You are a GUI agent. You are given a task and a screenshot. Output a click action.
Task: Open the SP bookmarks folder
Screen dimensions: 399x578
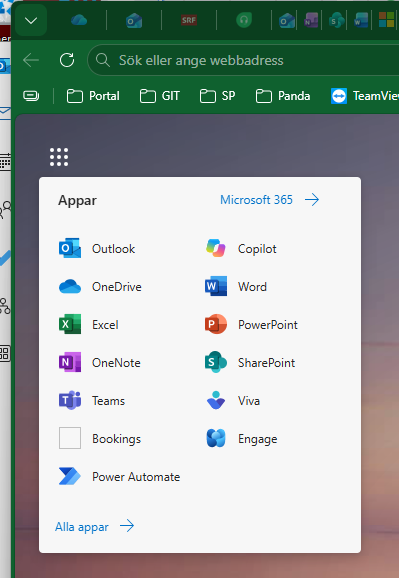click(217, 96)
